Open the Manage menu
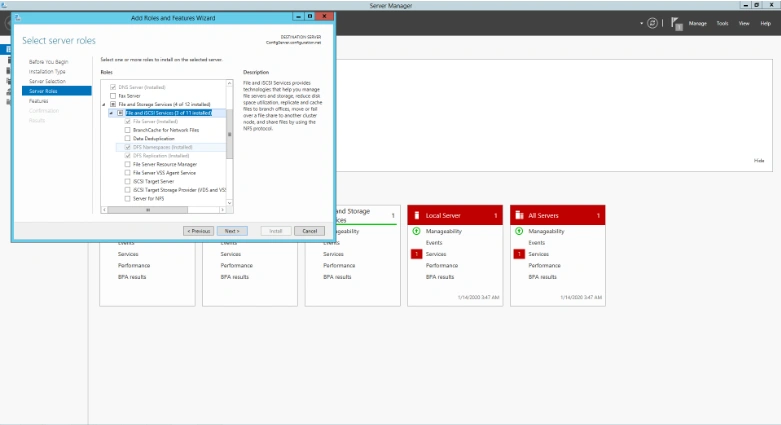Screen dimensions: 781x425 [697, 23]
